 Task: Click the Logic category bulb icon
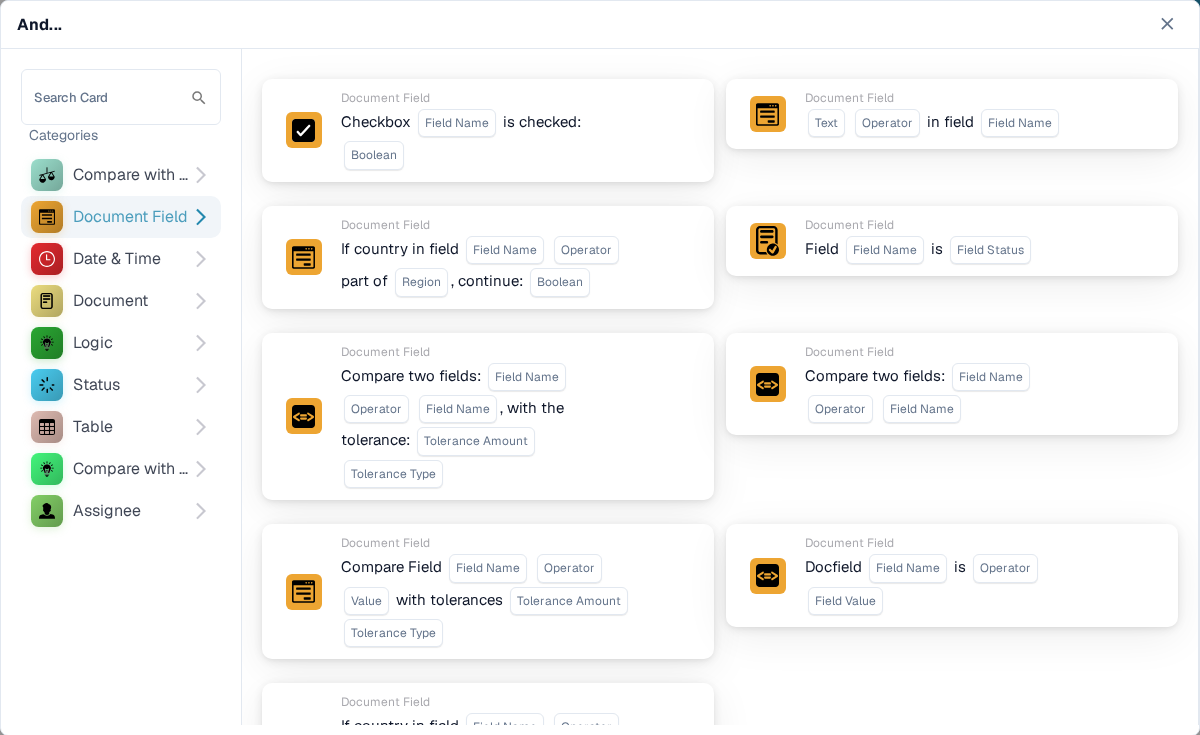[47, 343]
